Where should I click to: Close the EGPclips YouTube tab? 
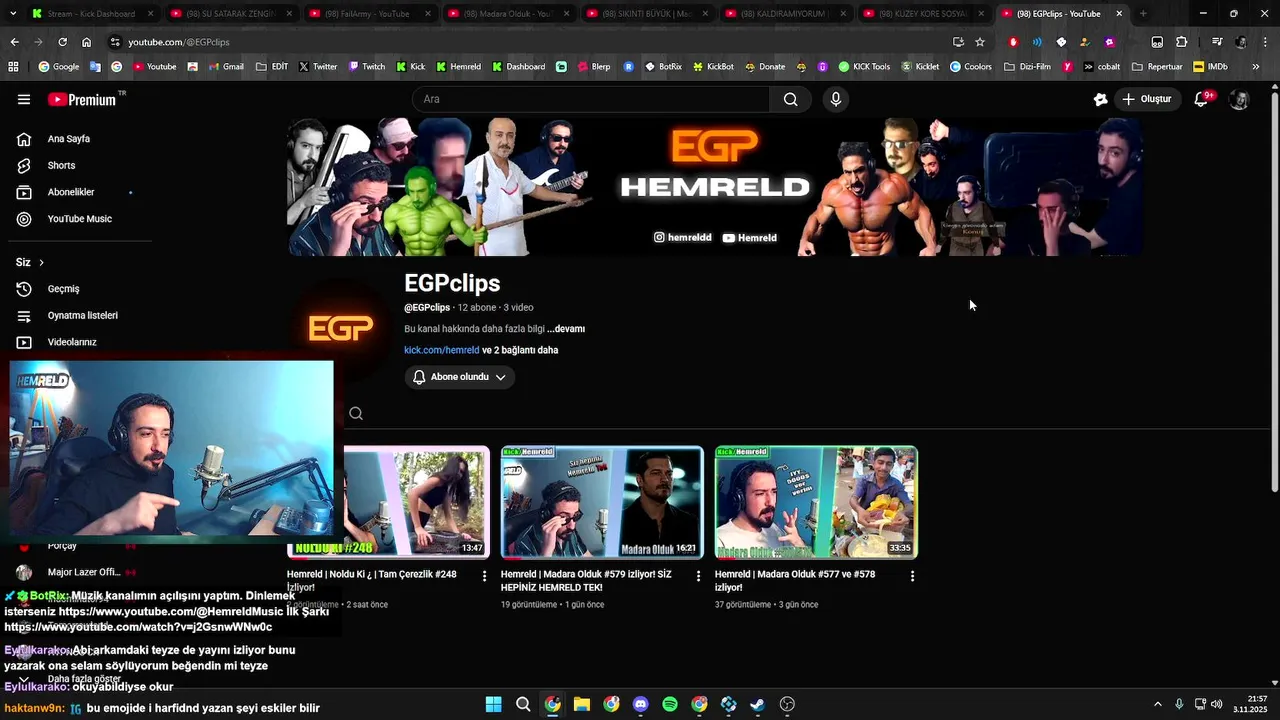click(1119, 14)
